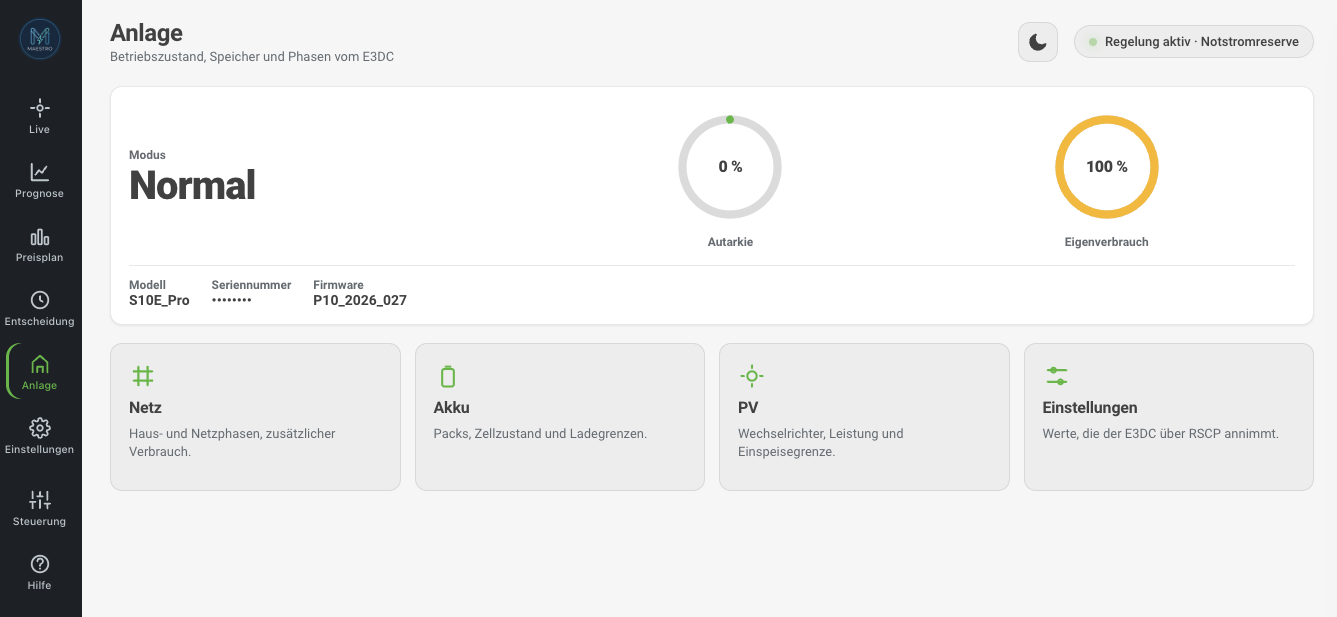Click the Autarkie gauge showing 0 %
This screenshot has width=1337, height=617.
(x=730, y=167)
